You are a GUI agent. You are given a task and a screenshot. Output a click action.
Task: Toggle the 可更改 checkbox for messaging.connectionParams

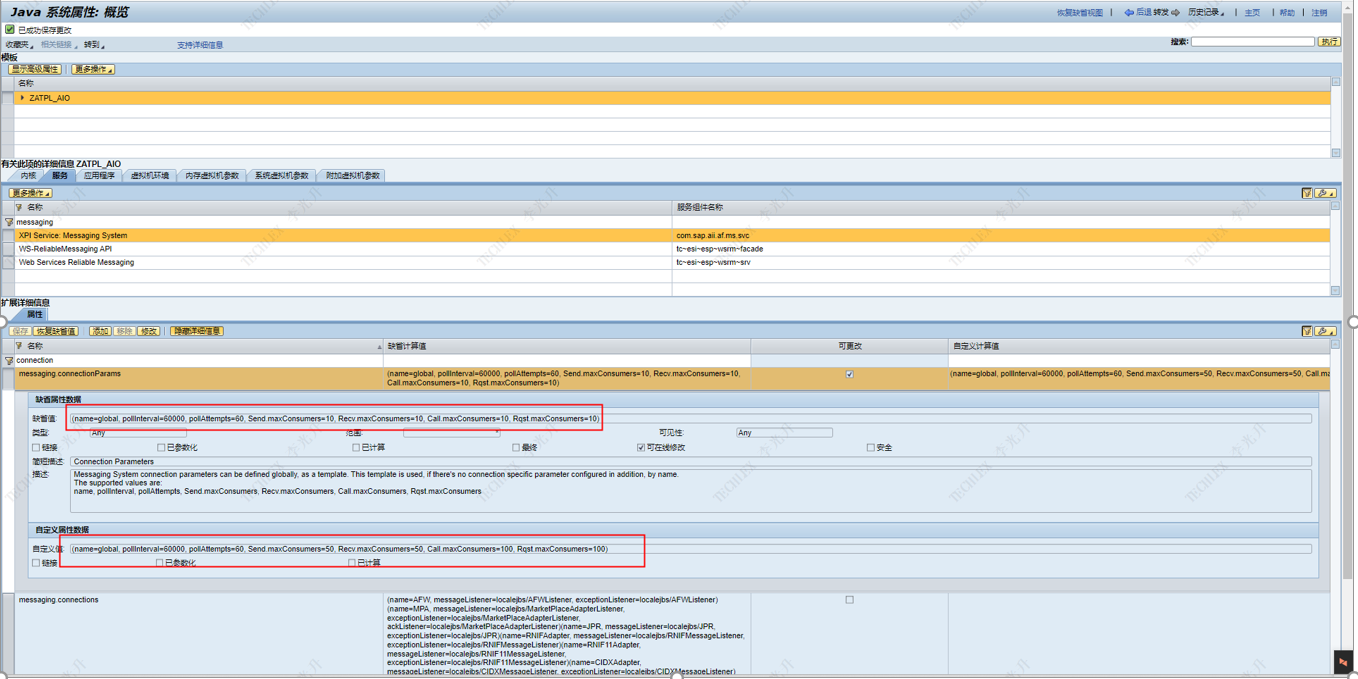point(849,374)
